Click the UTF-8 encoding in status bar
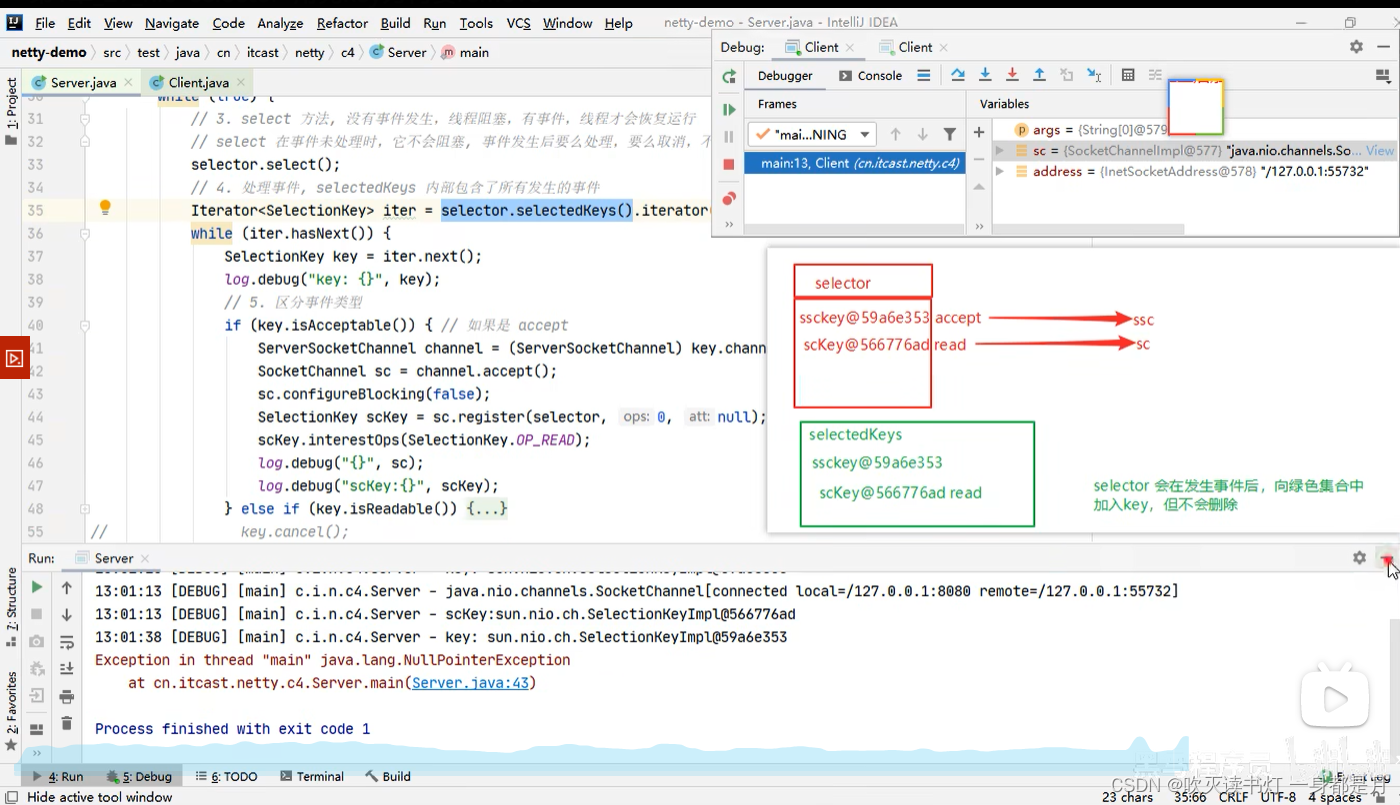Screen dimensions: 1400x805 pos(1279,797)
